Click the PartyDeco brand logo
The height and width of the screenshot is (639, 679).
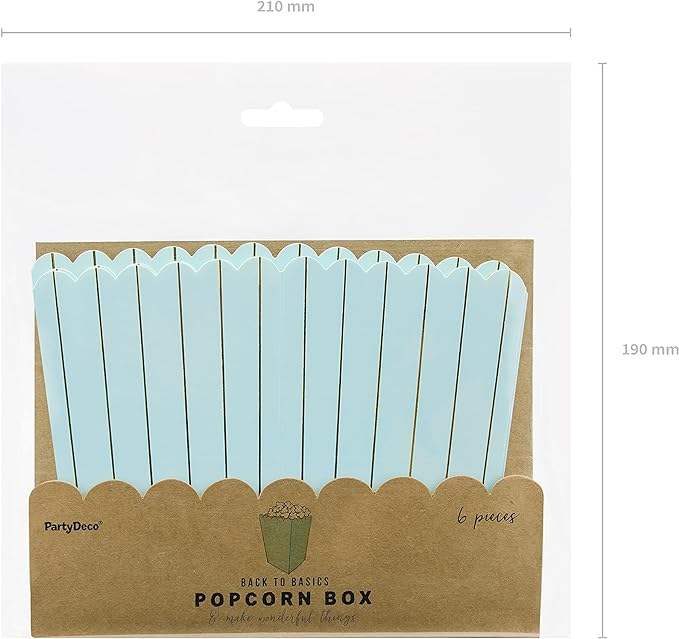tap(74, 526)
